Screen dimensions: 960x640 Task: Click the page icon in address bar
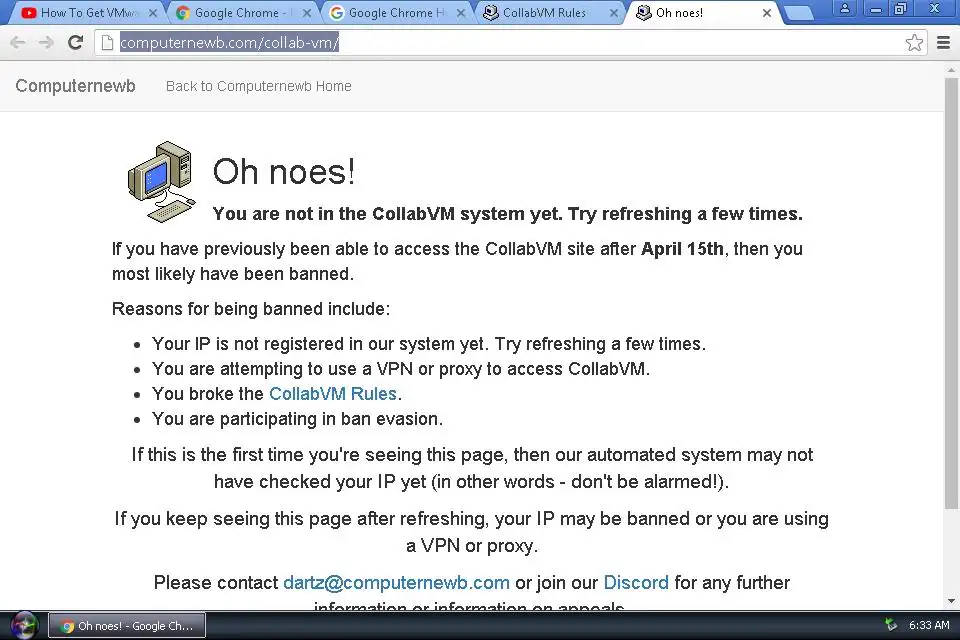click(x=107, y=42)
